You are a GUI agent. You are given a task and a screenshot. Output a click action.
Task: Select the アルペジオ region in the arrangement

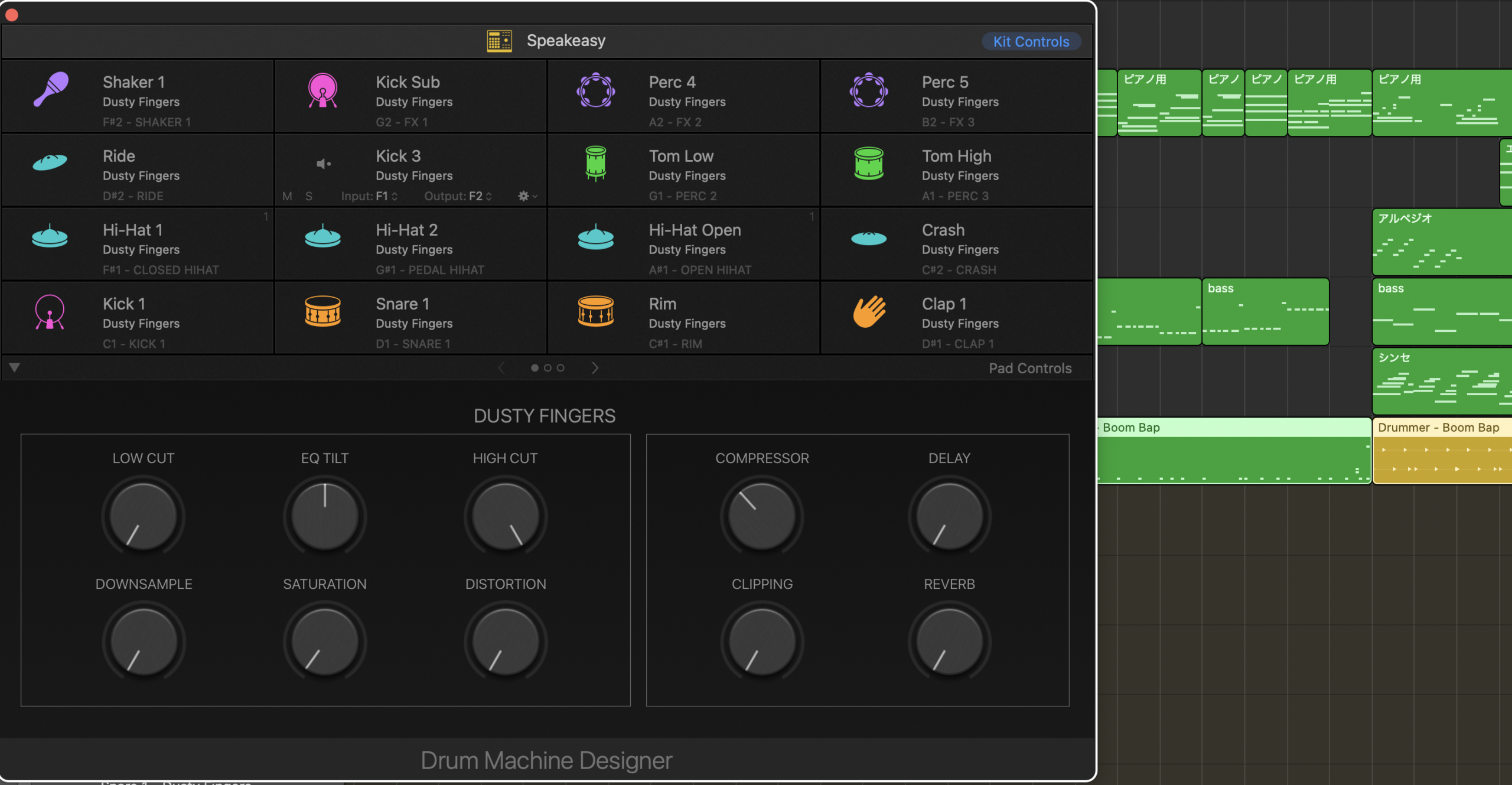(1442, 242)
